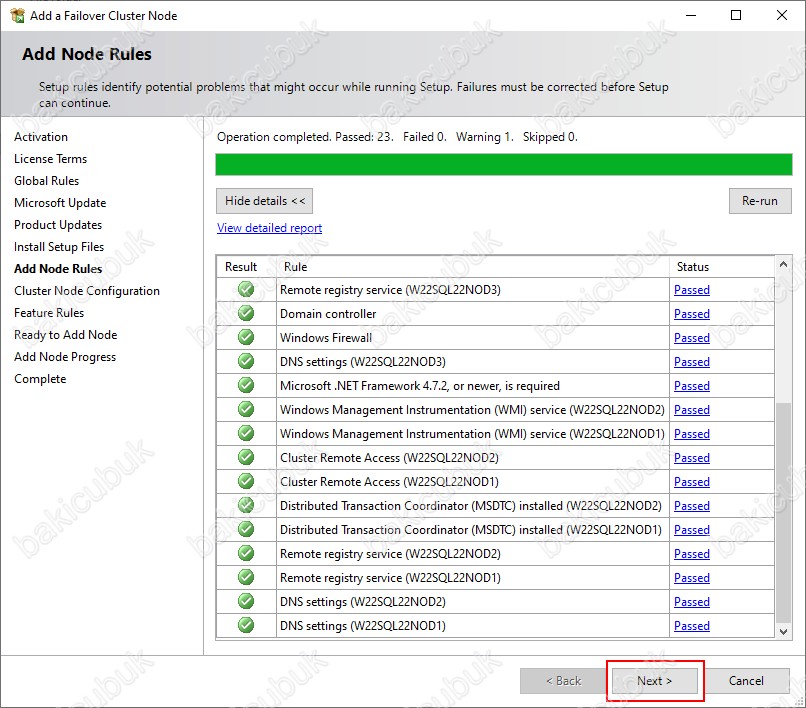806x708 pixels.
Task: Go back with the Back button
Action: (x=563, y=681)
